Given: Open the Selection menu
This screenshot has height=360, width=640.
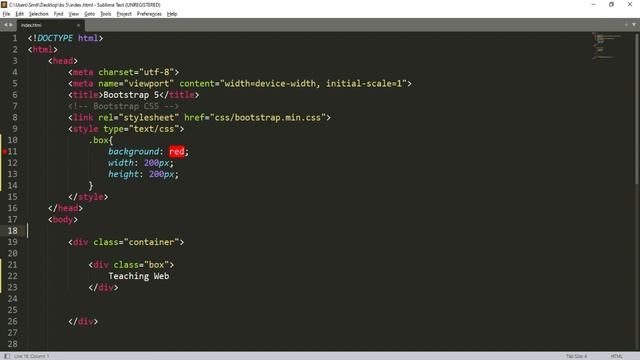Looking at the screenshot, I should click(x=38, y=14).
